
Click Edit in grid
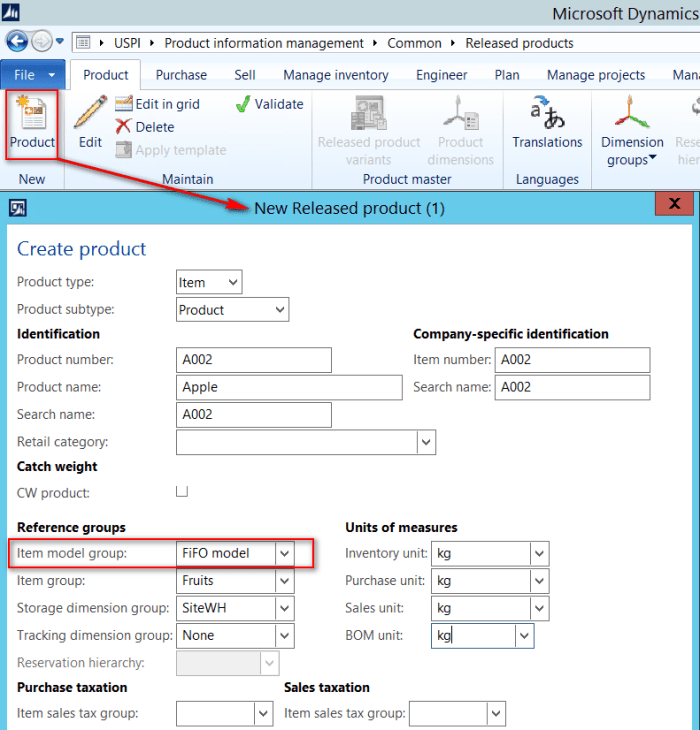click(157, 104)
